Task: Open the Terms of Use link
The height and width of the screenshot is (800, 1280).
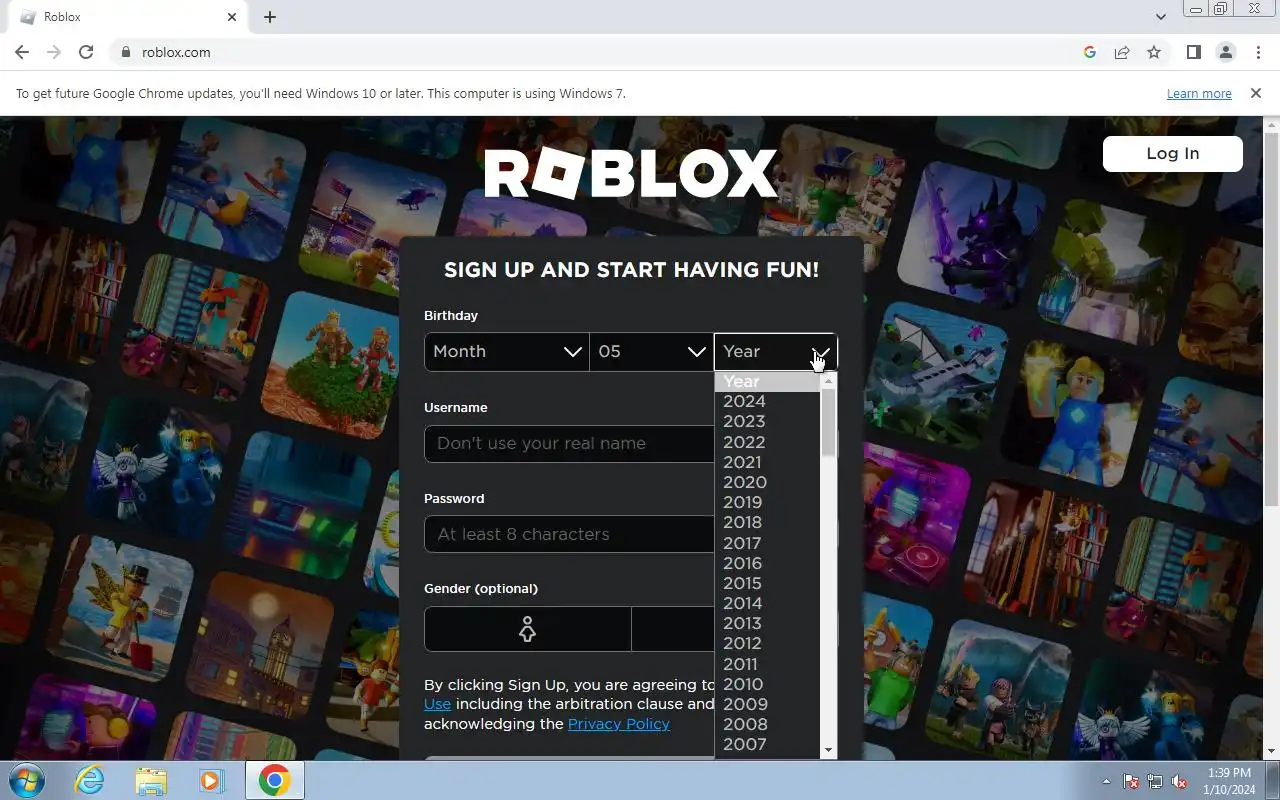Action: pyautogui.click(x=437, y=704)
